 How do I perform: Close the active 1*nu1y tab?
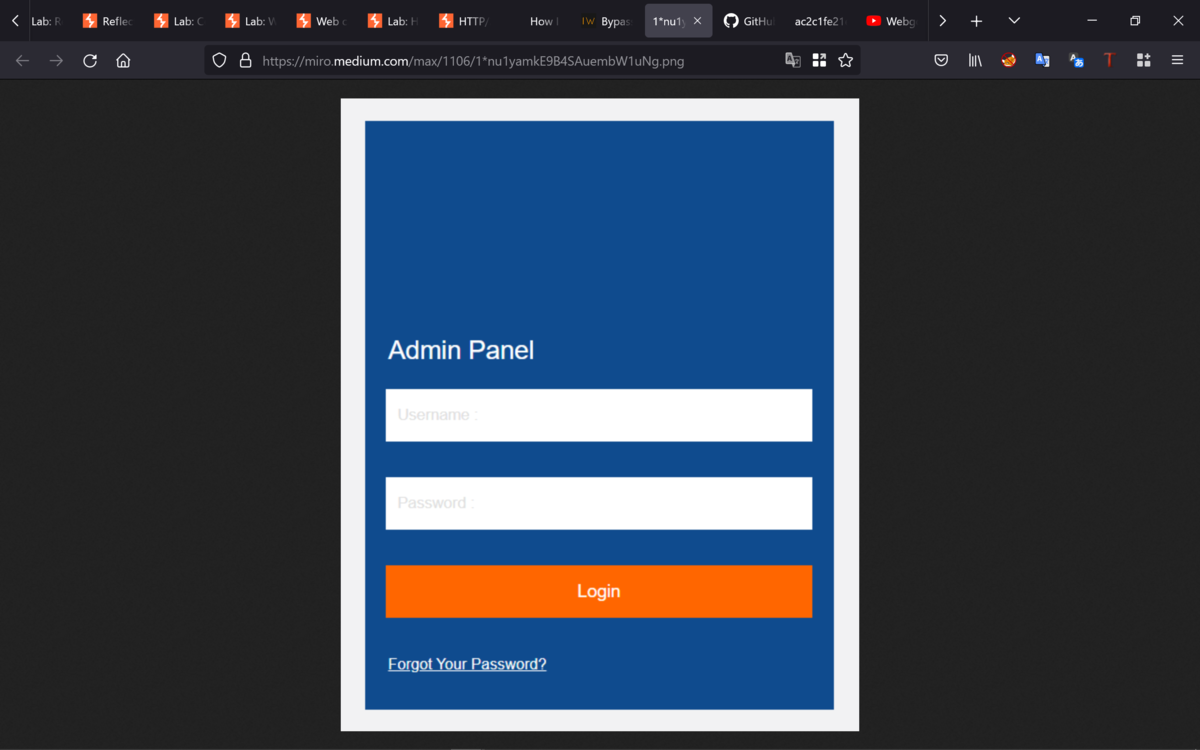(x=697, y=21)
